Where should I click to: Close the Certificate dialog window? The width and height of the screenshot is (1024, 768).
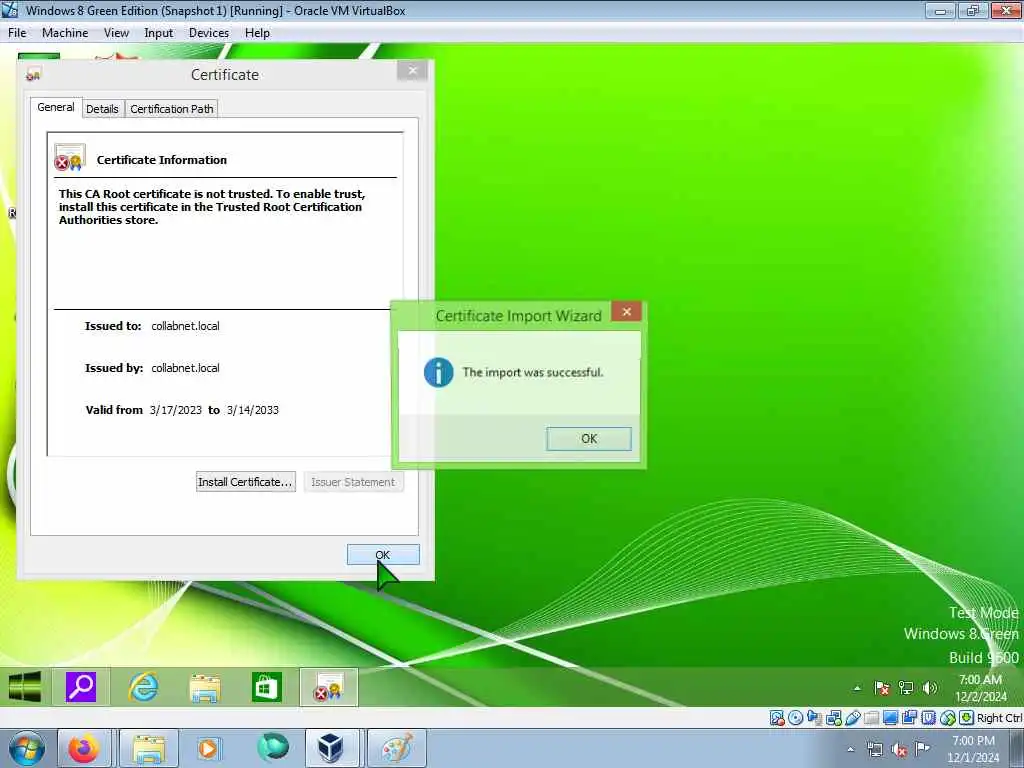coord(412,71)
